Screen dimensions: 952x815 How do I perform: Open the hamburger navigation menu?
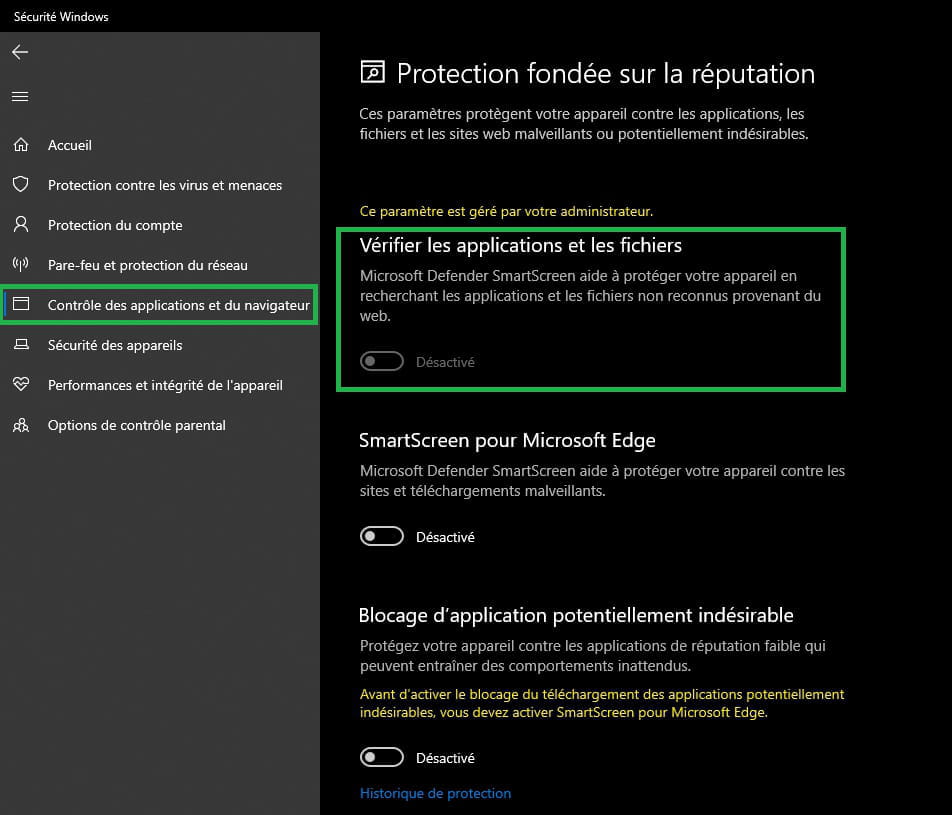click(20, 97)
